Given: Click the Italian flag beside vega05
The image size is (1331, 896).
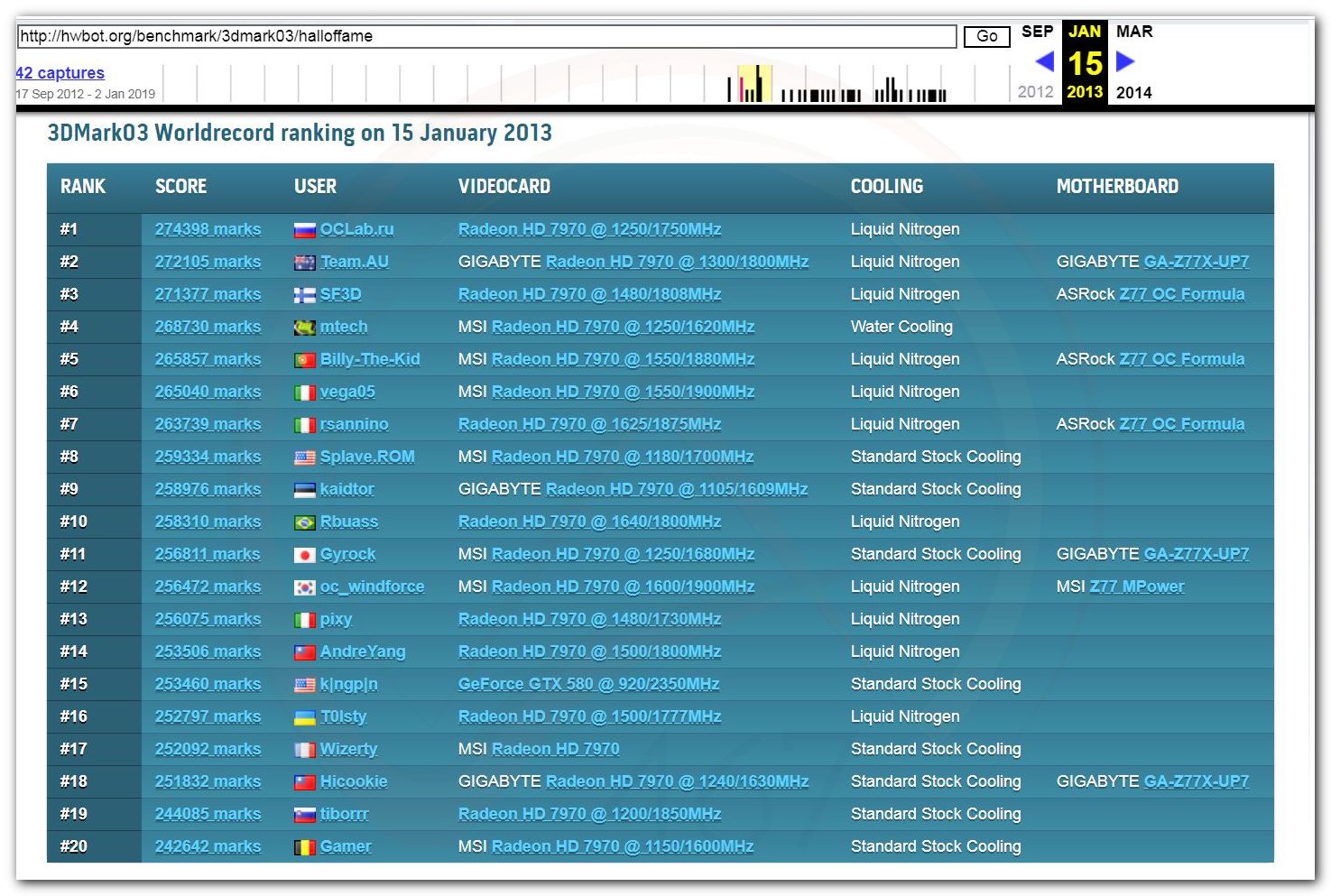Looking at the screenshot, I should (x=305, y=393).
